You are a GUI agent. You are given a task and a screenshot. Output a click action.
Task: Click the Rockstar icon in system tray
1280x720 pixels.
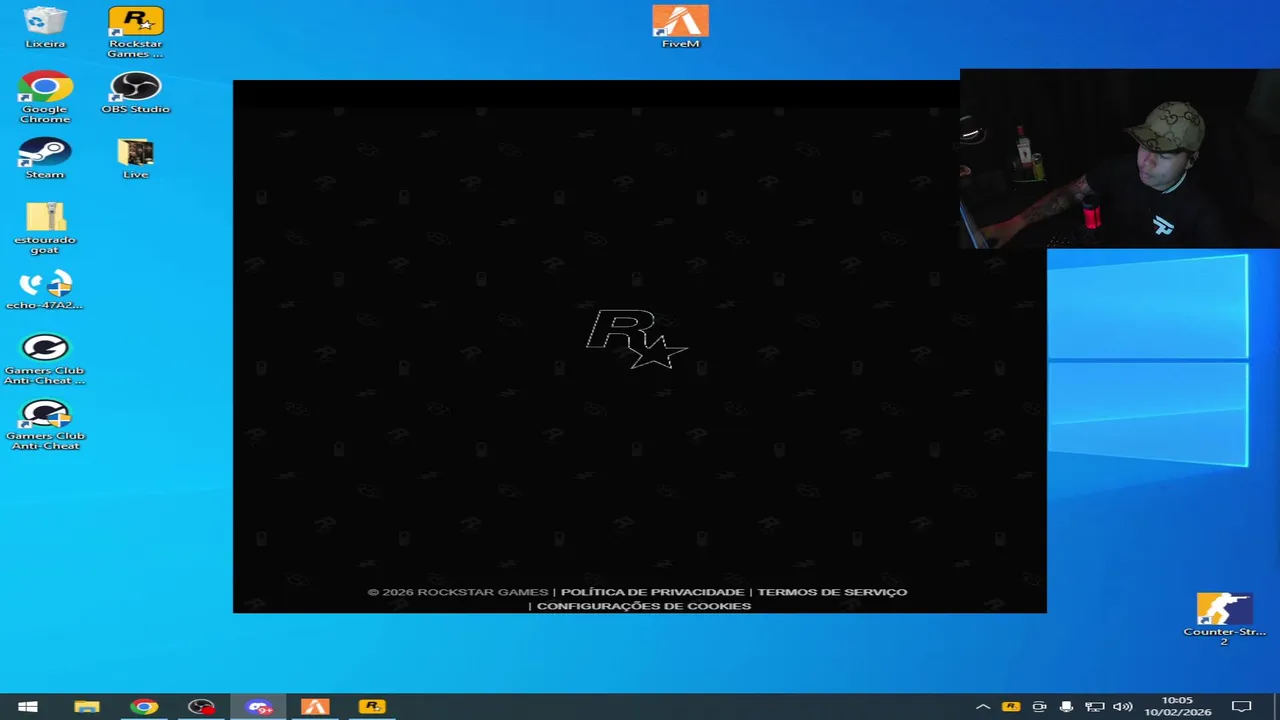(1011, 707)
